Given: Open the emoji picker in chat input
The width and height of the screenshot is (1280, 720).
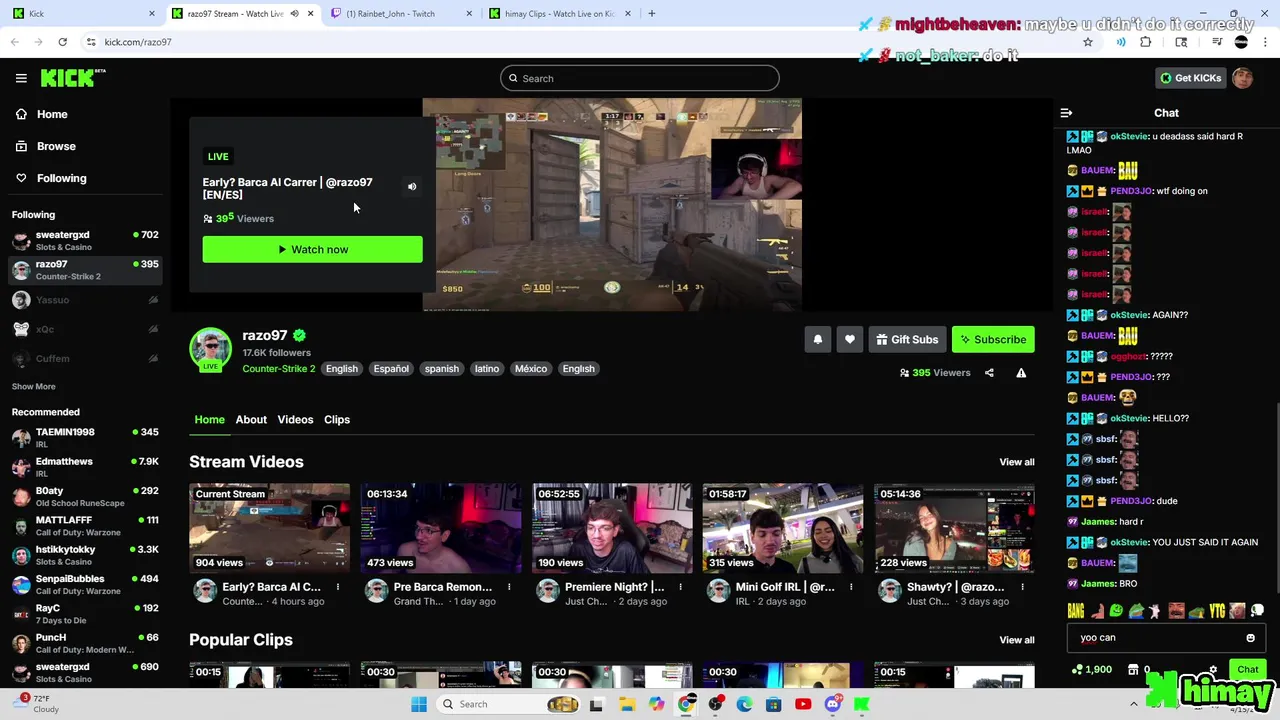Looking at the screenshot, I should (1250, 638).
